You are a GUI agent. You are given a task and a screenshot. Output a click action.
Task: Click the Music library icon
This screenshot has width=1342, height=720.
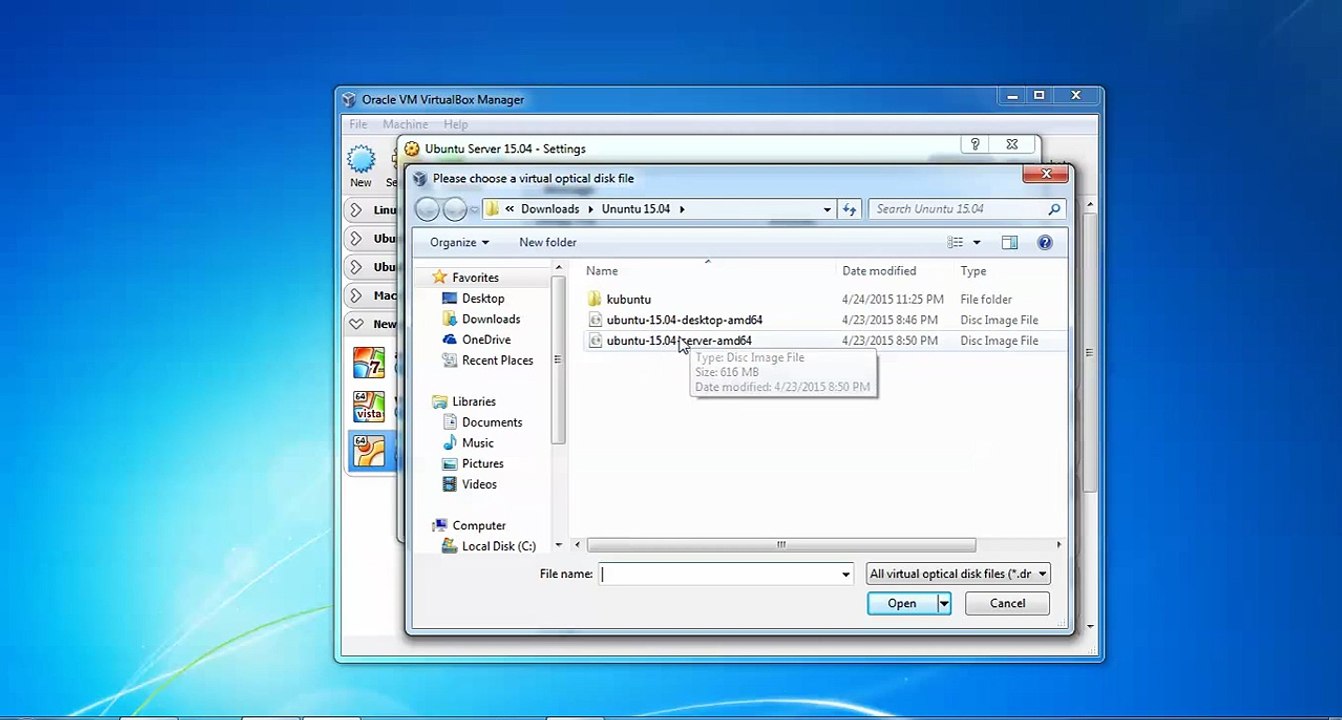coord(449,443)
